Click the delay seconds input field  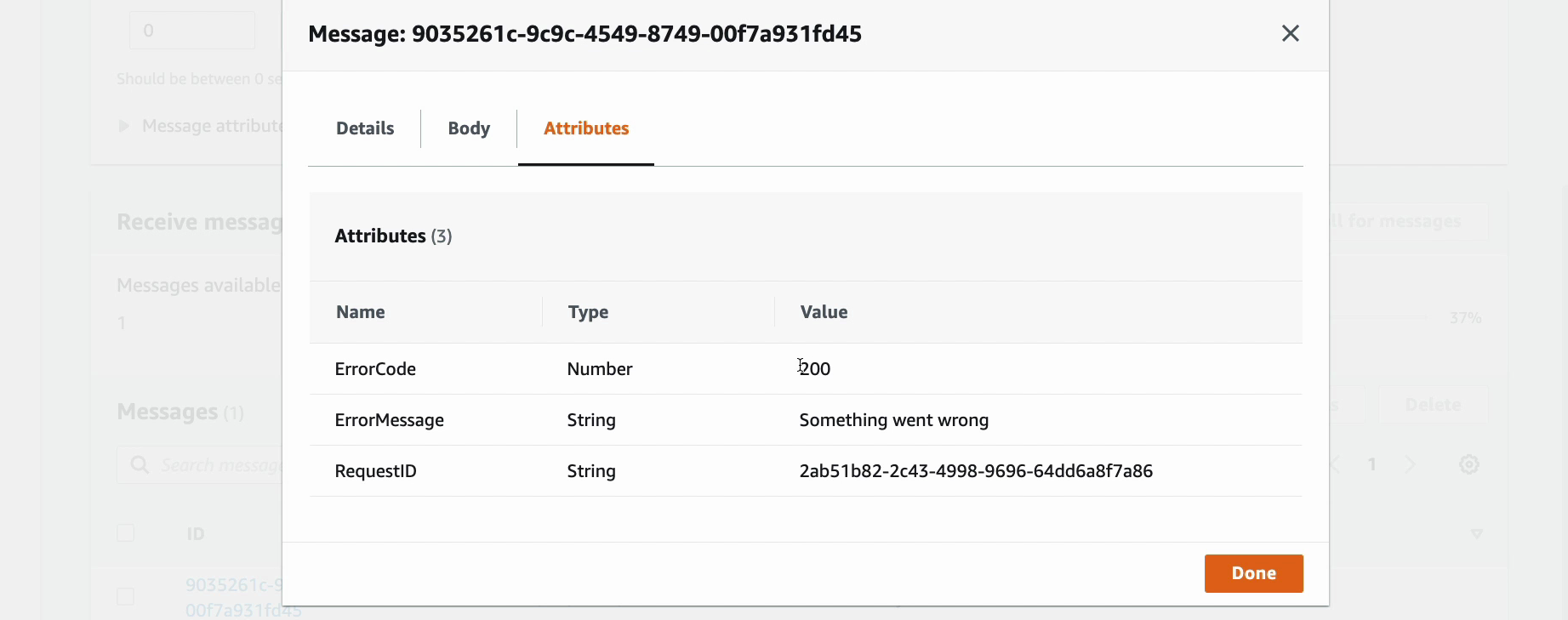[192, 31]
